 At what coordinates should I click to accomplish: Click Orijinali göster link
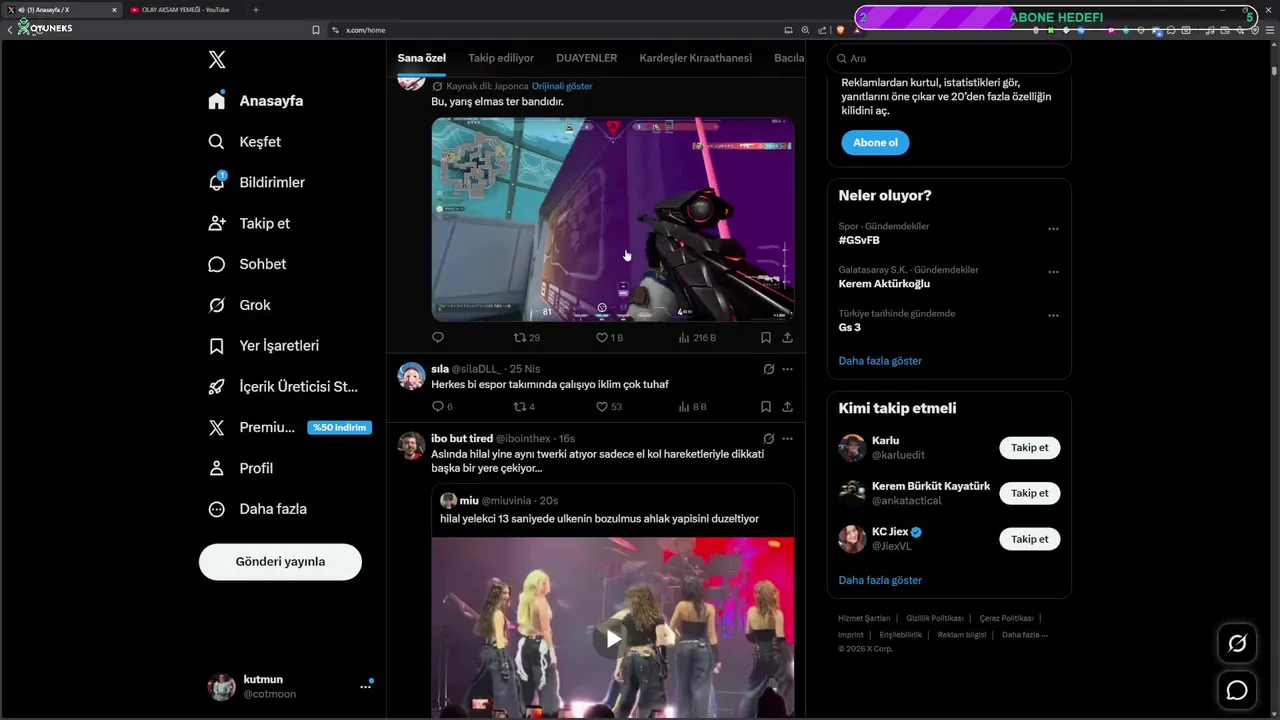pyautogui.click(x=562, y=87)
